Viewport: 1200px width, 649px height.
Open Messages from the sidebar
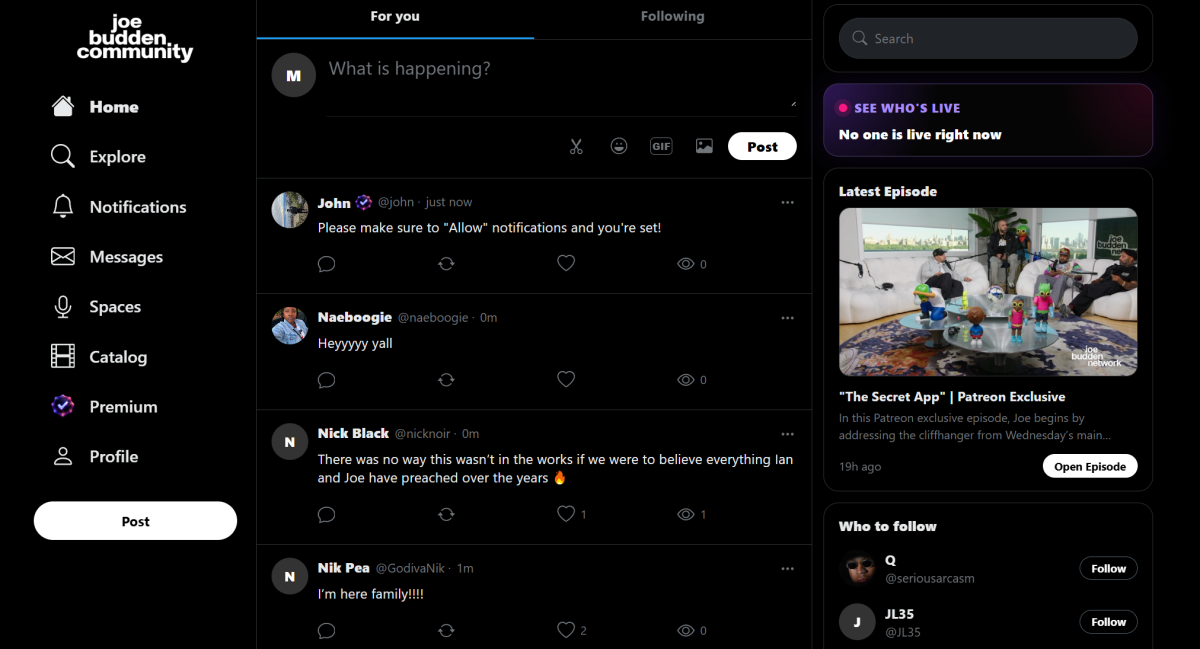[106, 257]
